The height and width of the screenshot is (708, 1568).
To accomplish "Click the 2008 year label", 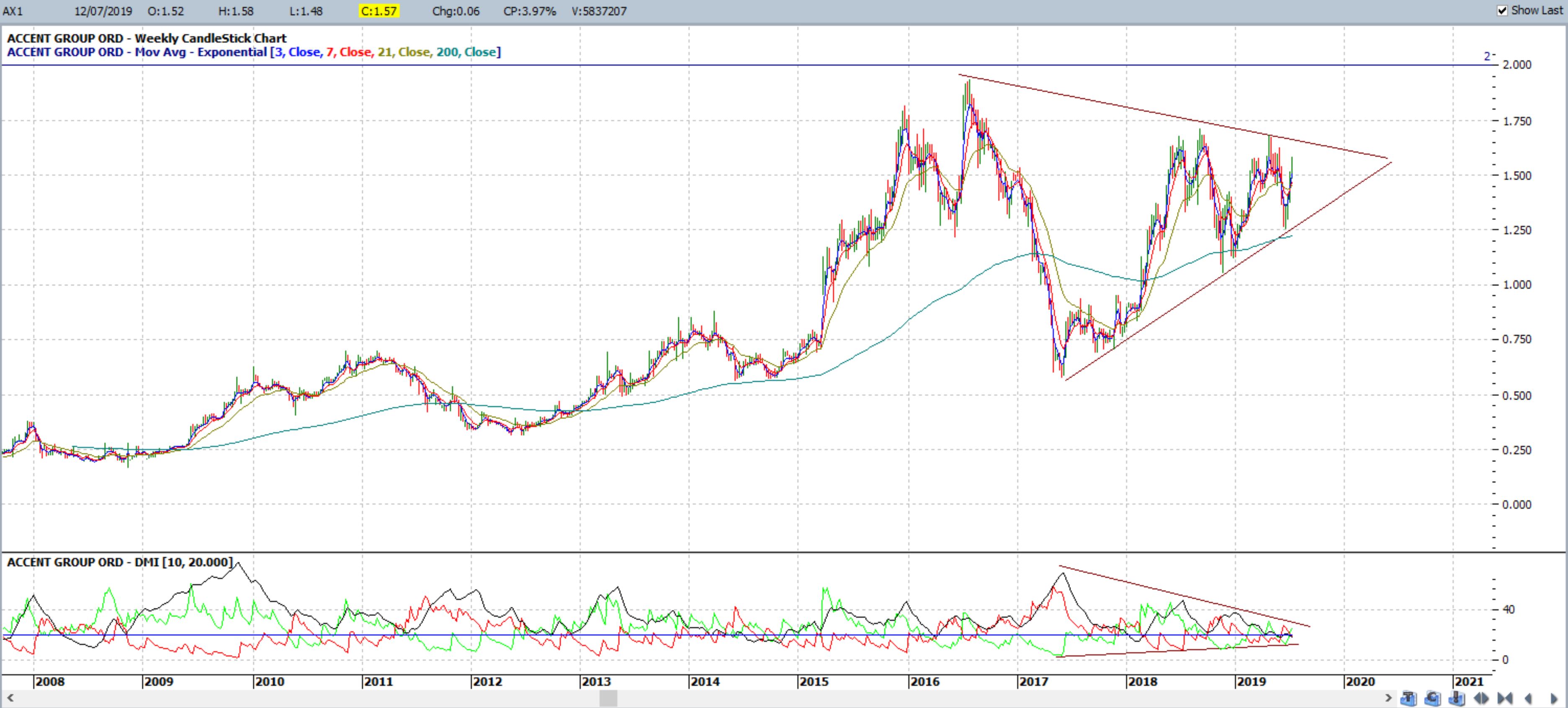I will (x=50, y=681).
